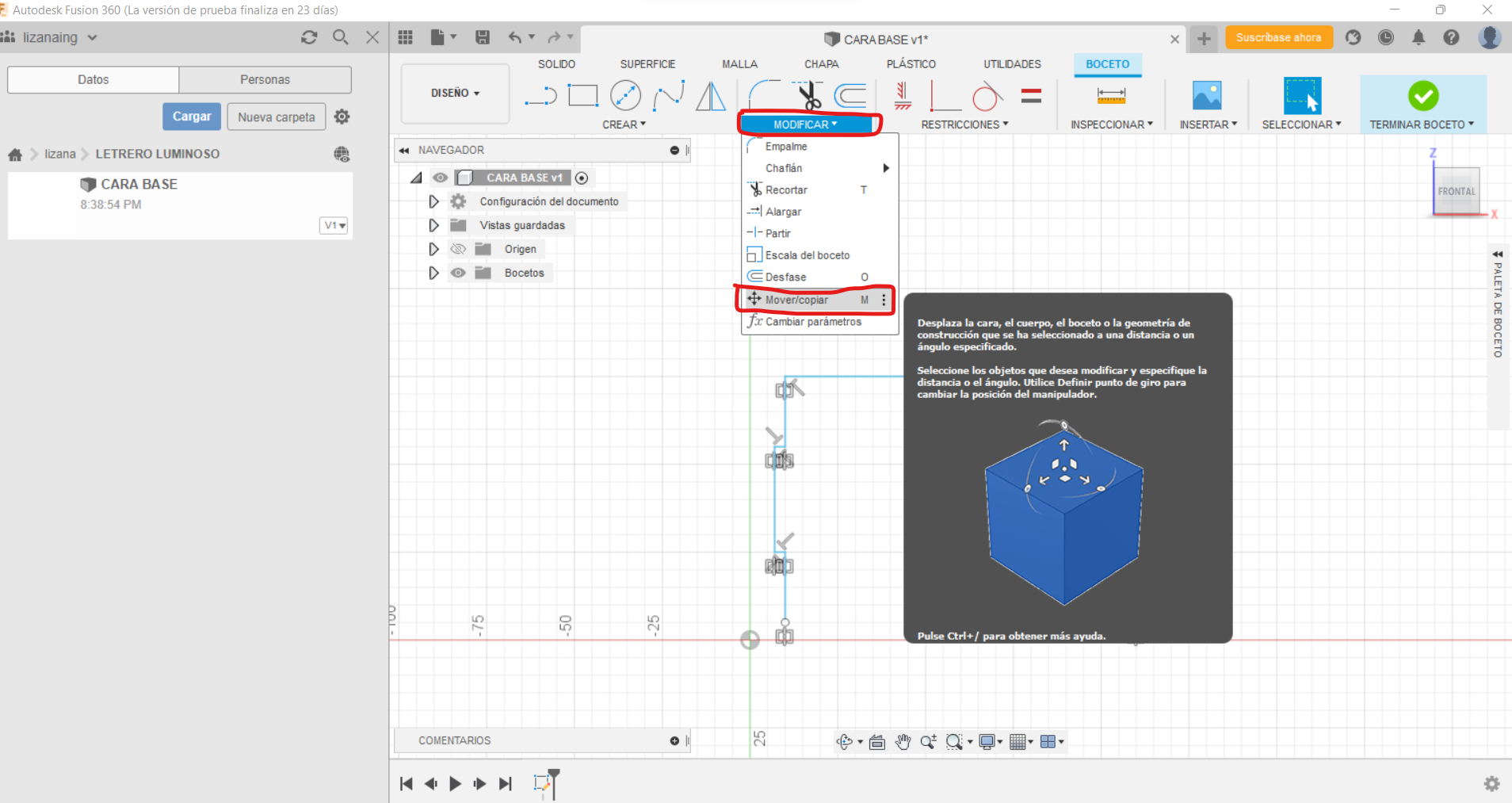Select the Pan hand tool
The width and height of the screenshot is (1512, 803).
[x=903, y=742]
